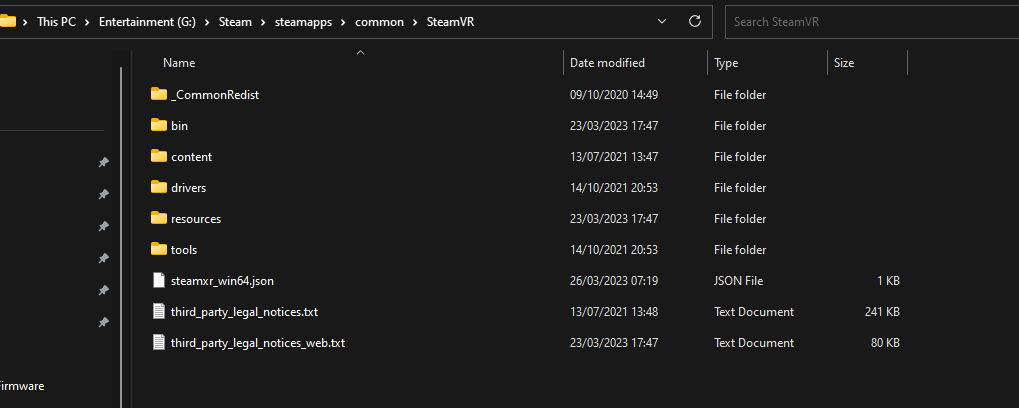Open the address bar history dropdown
Image resolution: width=1019 pixels, height=408 pixels.
662,21
